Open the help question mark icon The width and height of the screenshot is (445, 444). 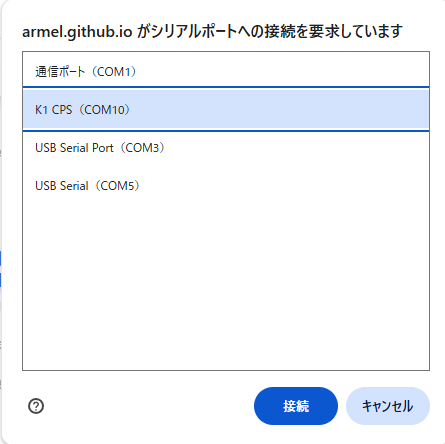click(36, 406)
